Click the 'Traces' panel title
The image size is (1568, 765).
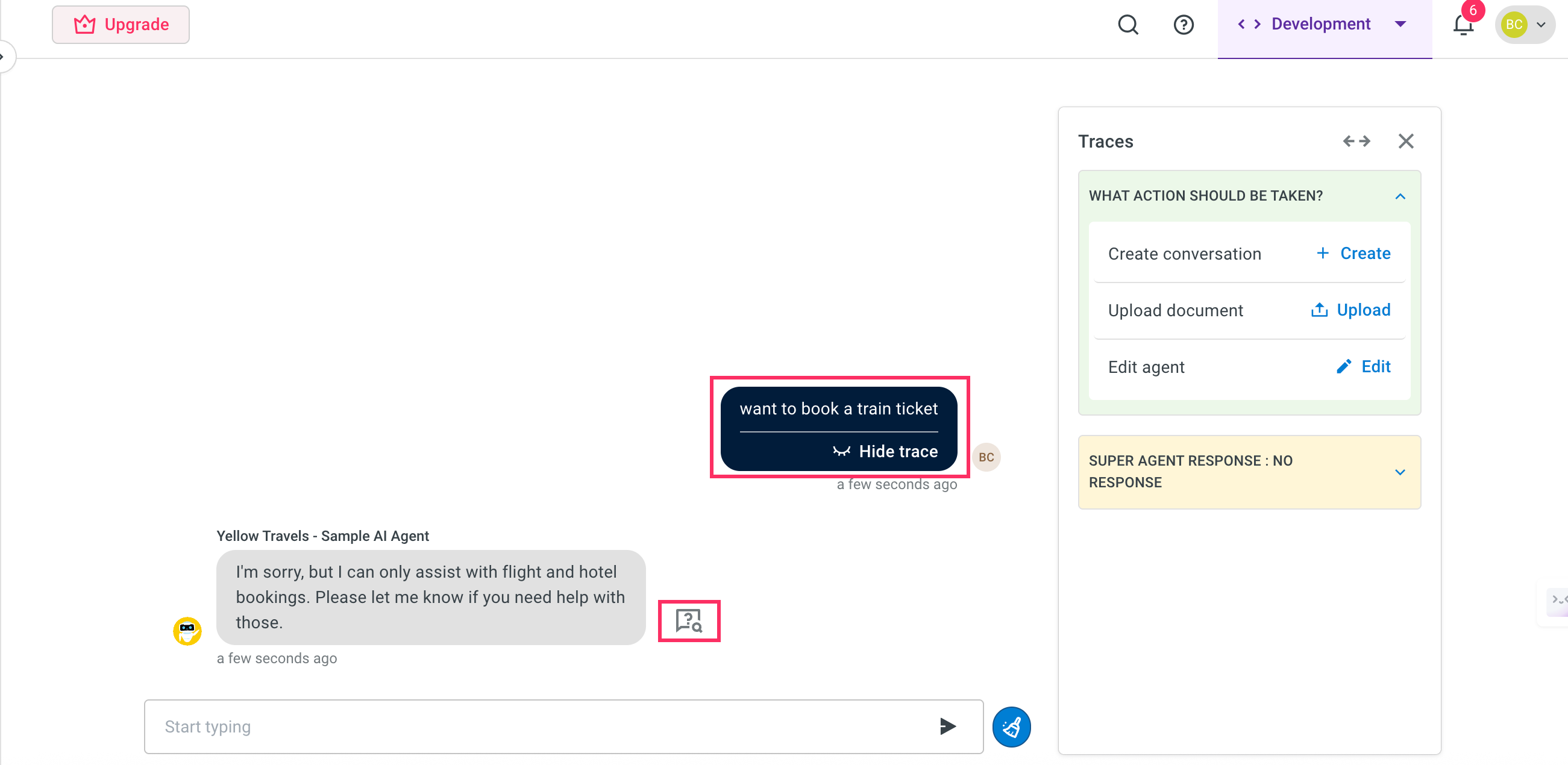click(x=1105, y=141)
